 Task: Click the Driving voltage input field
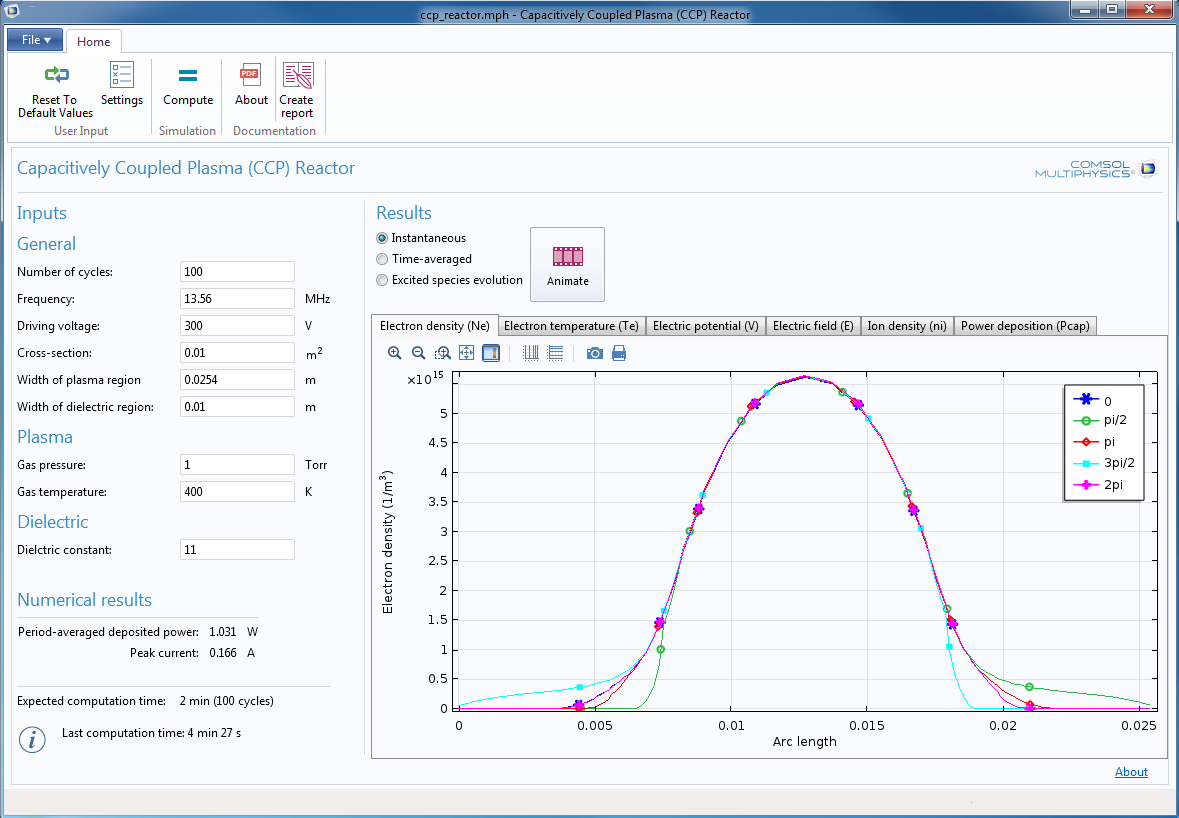tap(237, 326)
